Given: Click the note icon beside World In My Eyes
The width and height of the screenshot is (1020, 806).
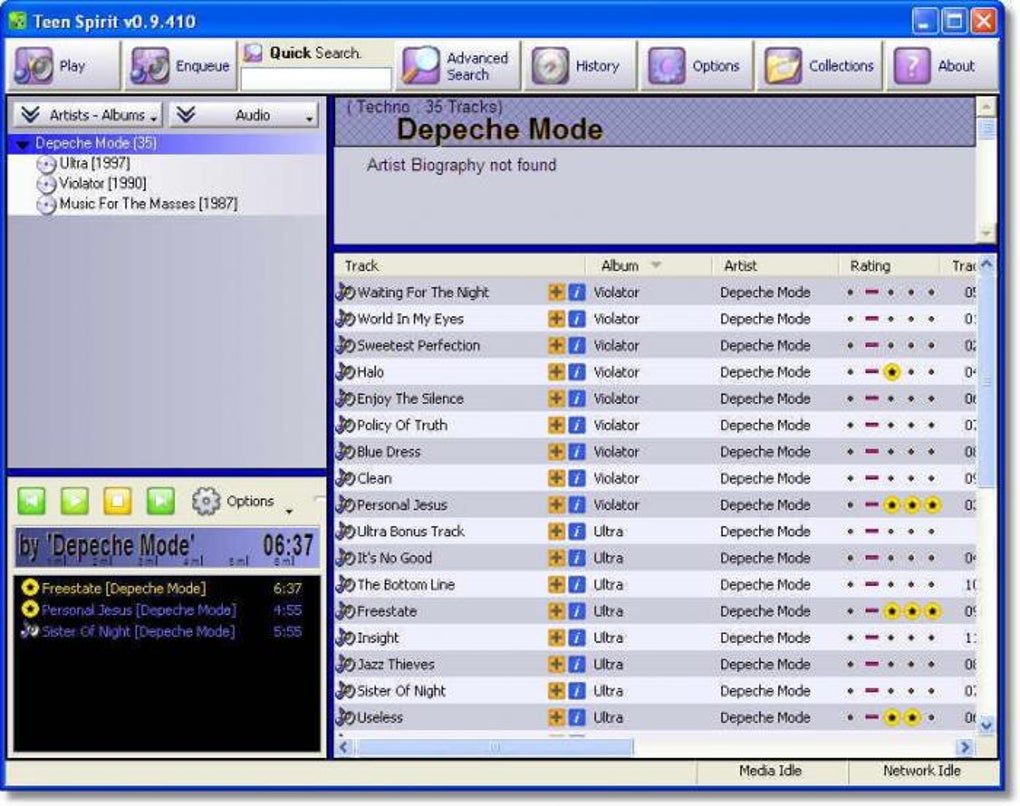Looking at the screenshot, I should [345, 319].
